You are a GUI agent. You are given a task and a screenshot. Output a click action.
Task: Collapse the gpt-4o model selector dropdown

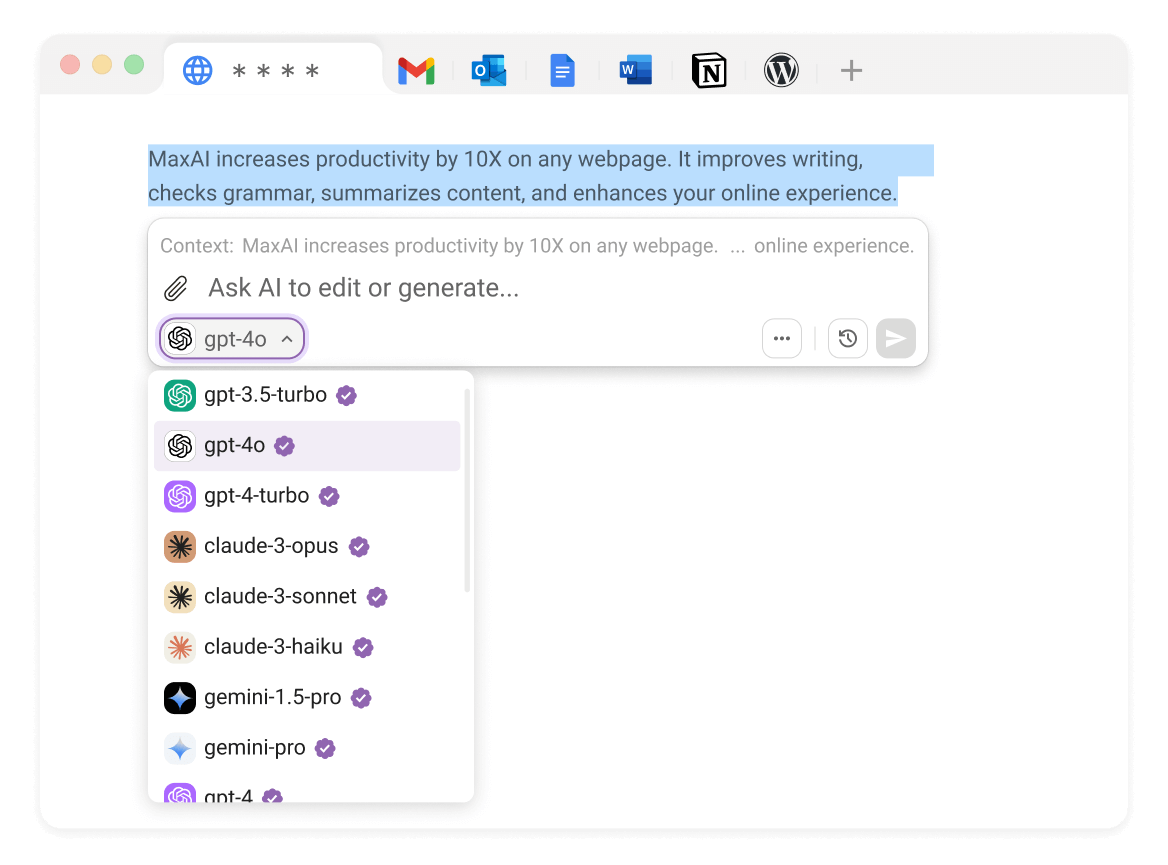point(232,339)
